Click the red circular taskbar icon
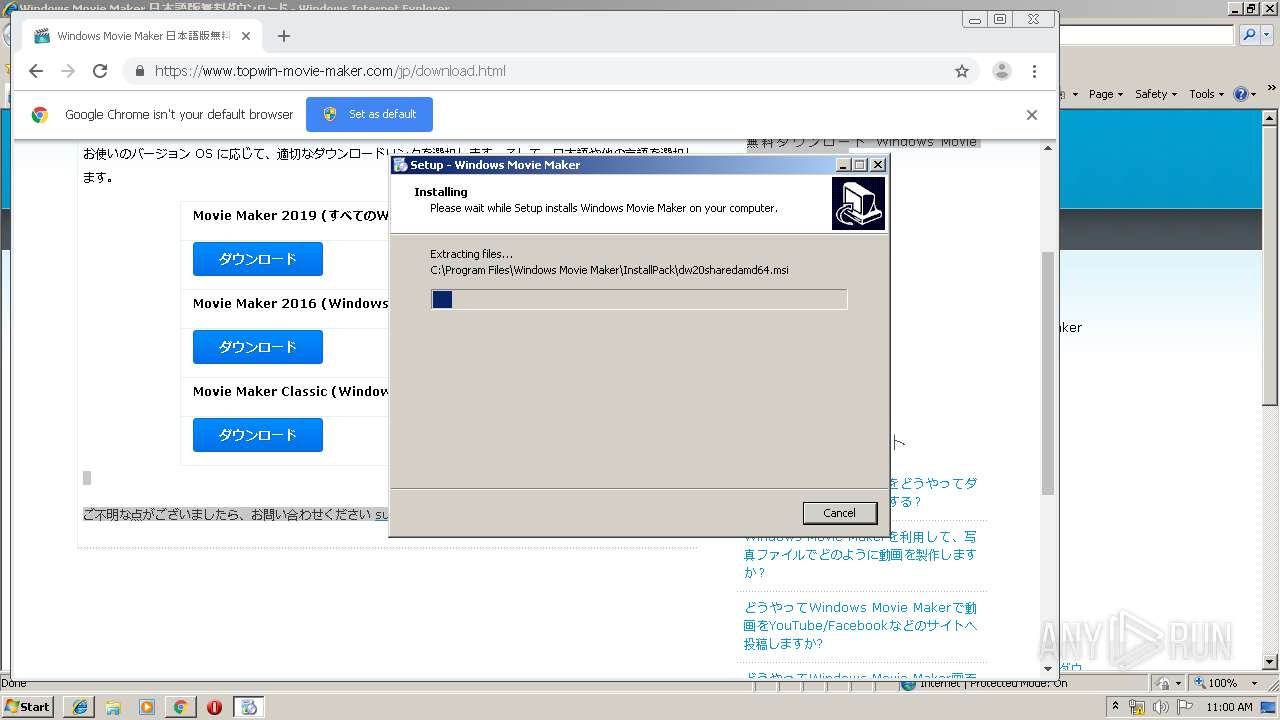 click(x=214, y=707)
